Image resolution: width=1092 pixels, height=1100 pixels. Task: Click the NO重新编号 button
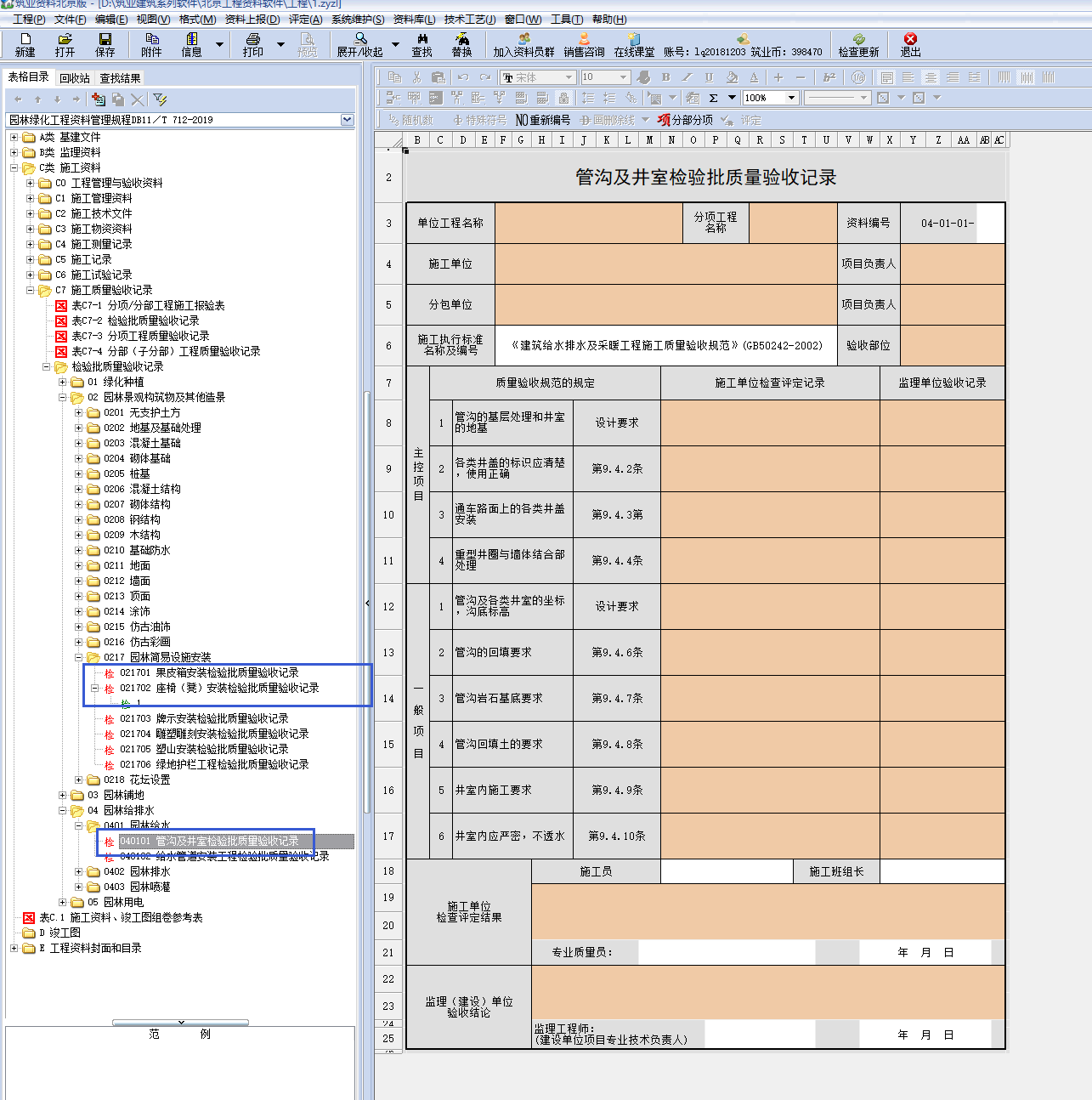(543, 120)
